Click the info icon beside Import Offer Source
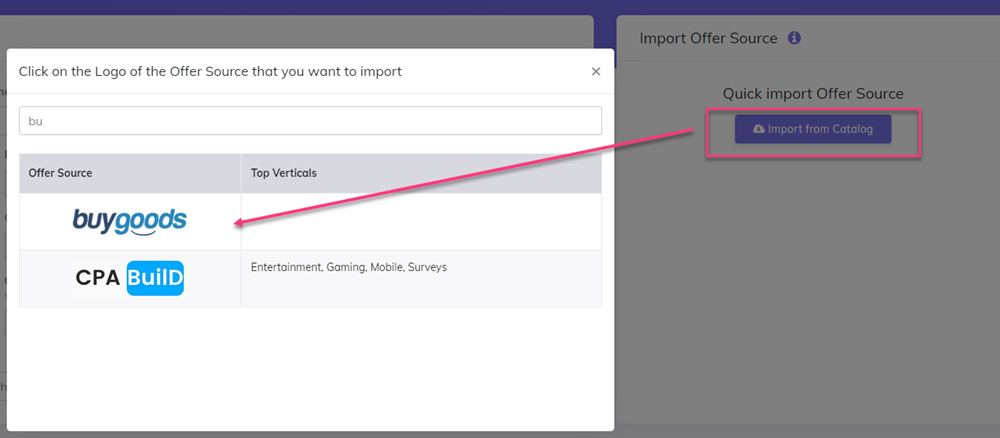Image resolution: width=1000 pixels, height=438 pixels. (794, 38)
